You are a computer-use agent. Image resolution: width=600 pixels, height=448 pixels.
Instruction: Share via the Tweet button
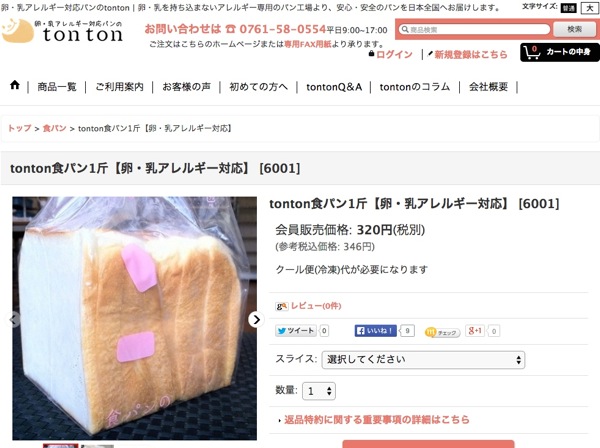pos(295,331)
